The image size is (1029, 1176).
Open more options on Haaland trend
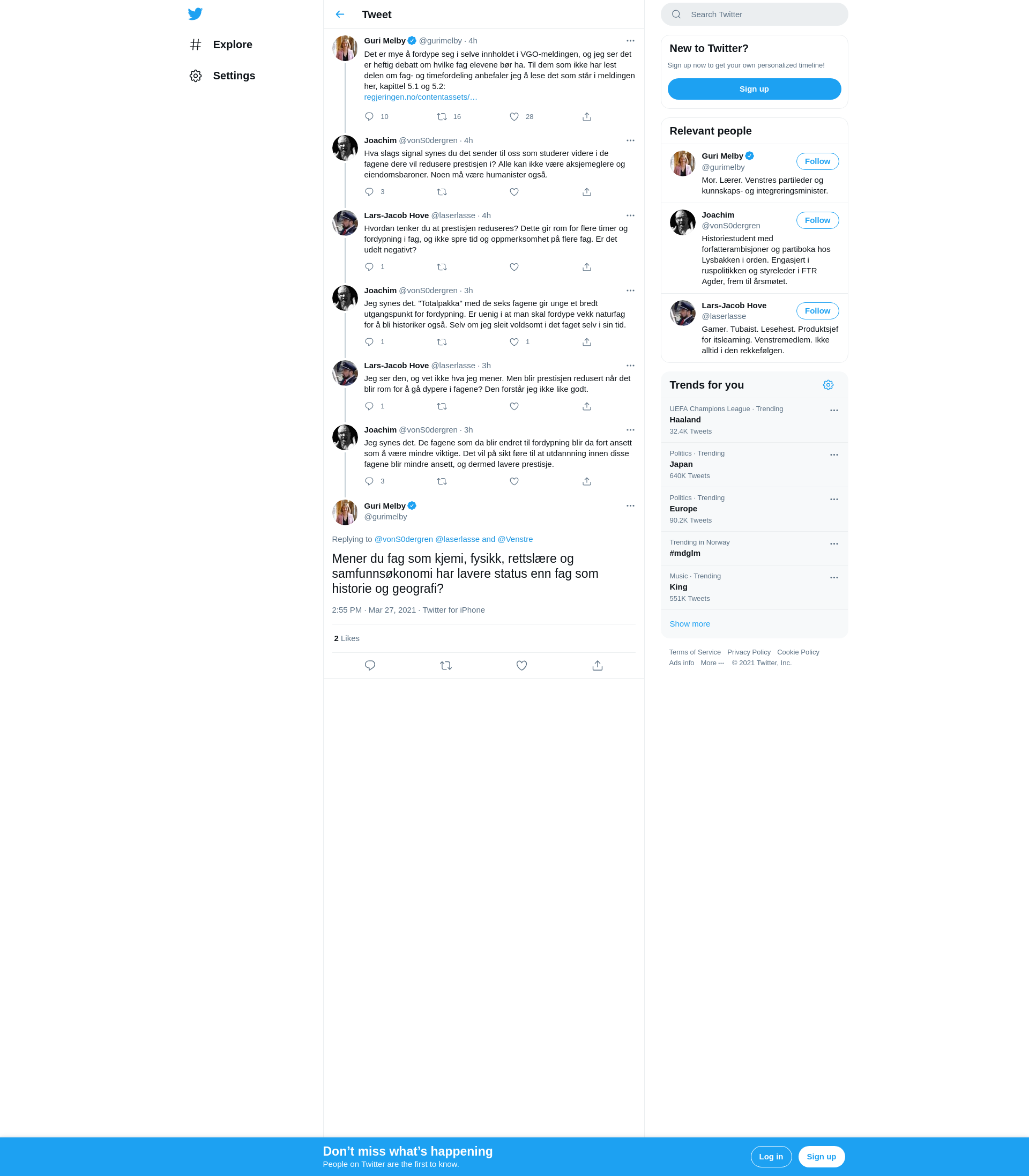tap(834, 411)
